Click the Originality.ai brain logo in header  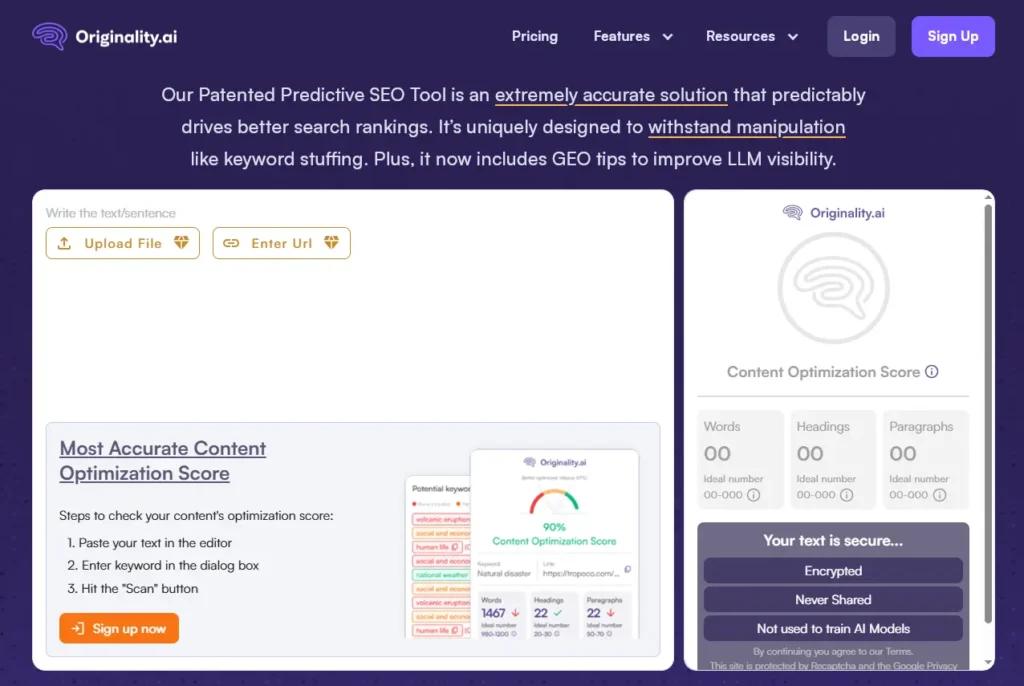coord(50,37)
